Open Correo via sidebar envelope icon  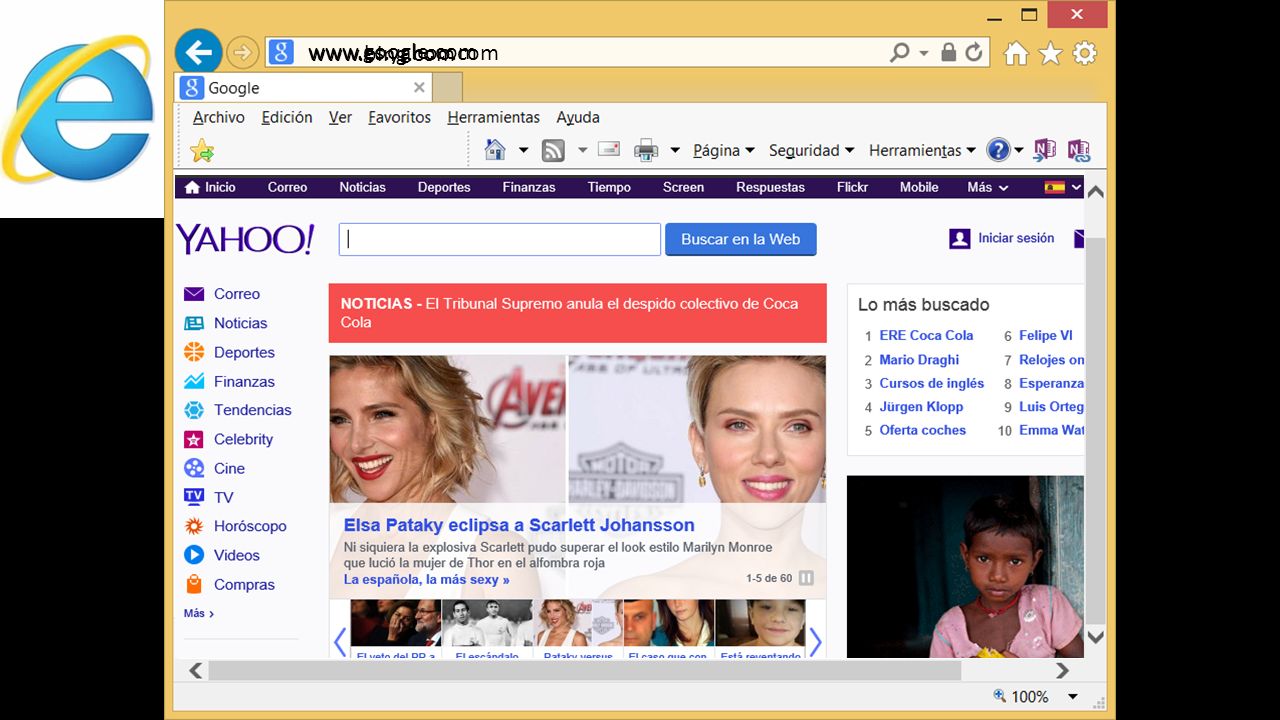click(194, 294)
